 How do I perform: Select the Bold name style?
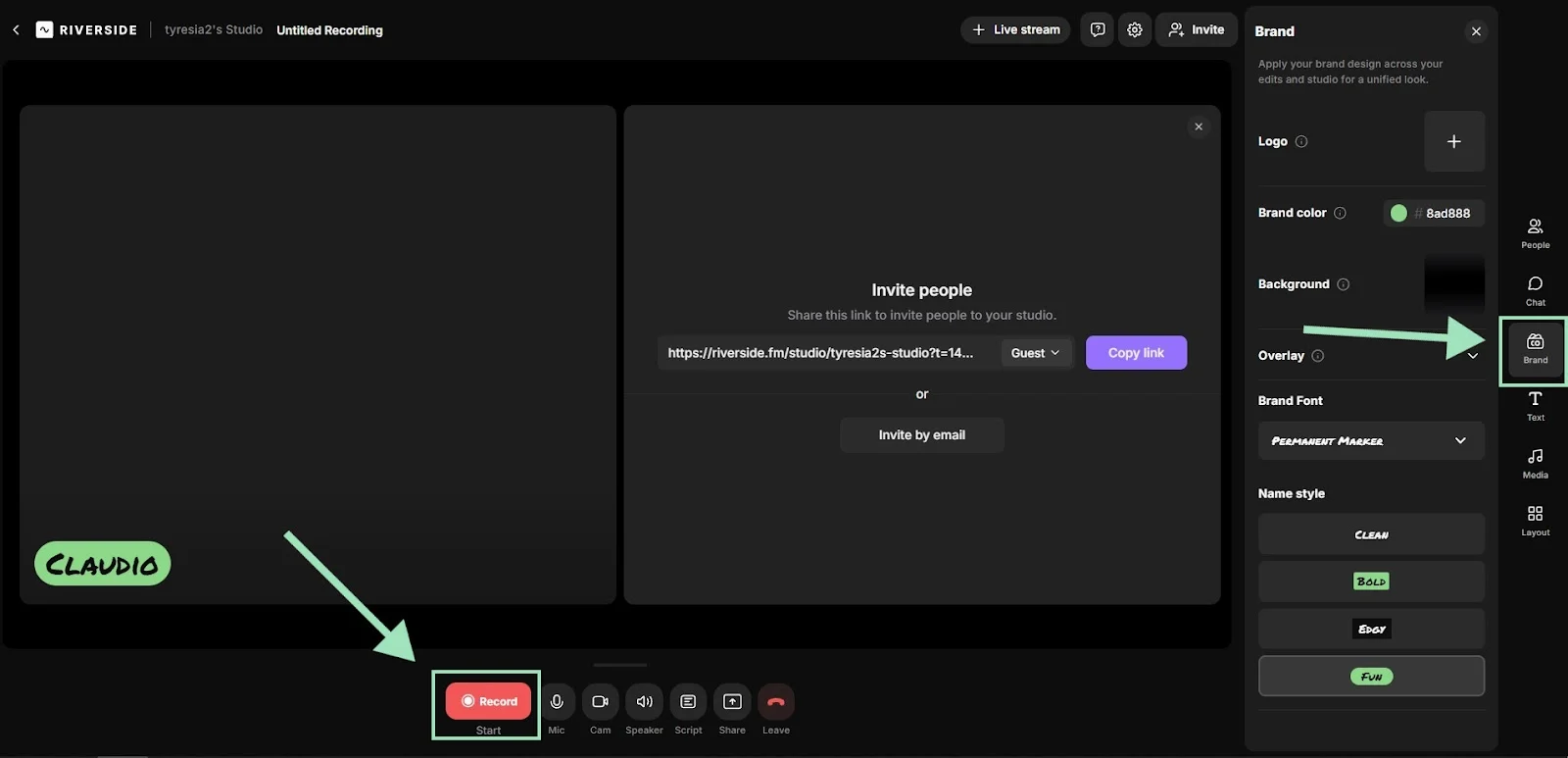click(x=1371, y=581)
